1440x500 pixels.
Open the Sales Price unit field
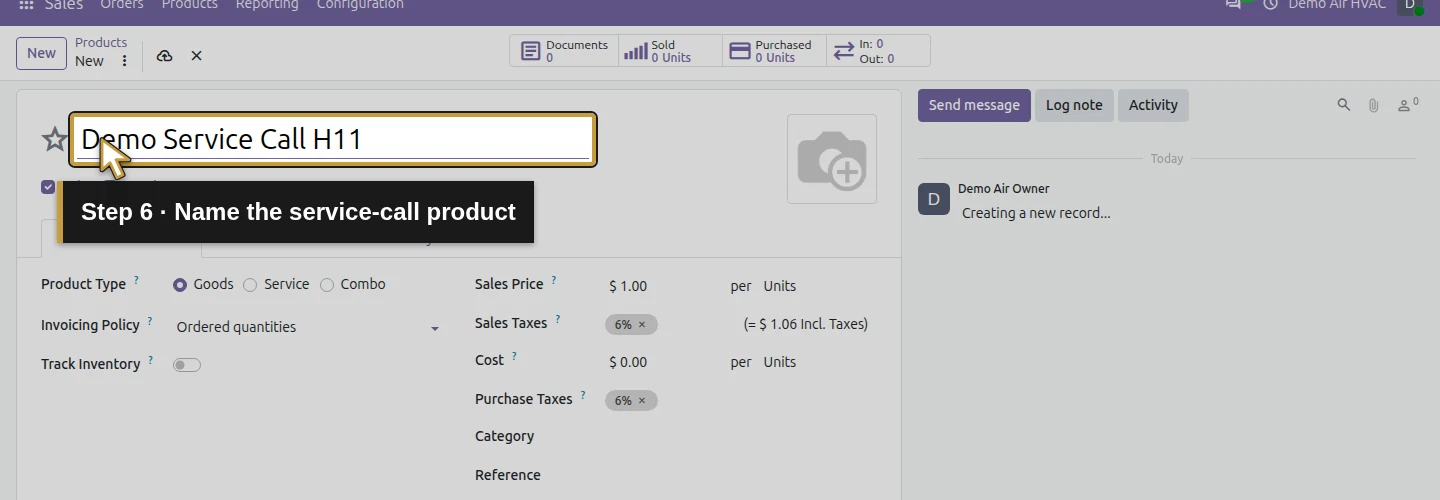click(780, 286)
